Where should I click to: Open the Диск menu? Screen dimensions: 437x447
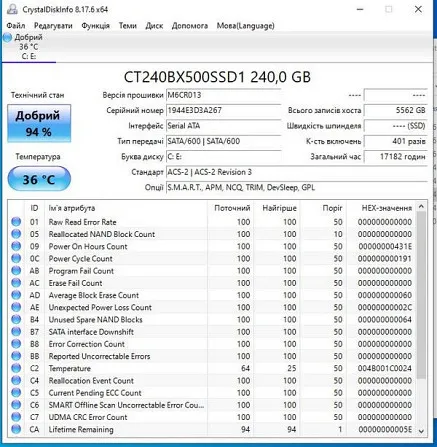154,26
